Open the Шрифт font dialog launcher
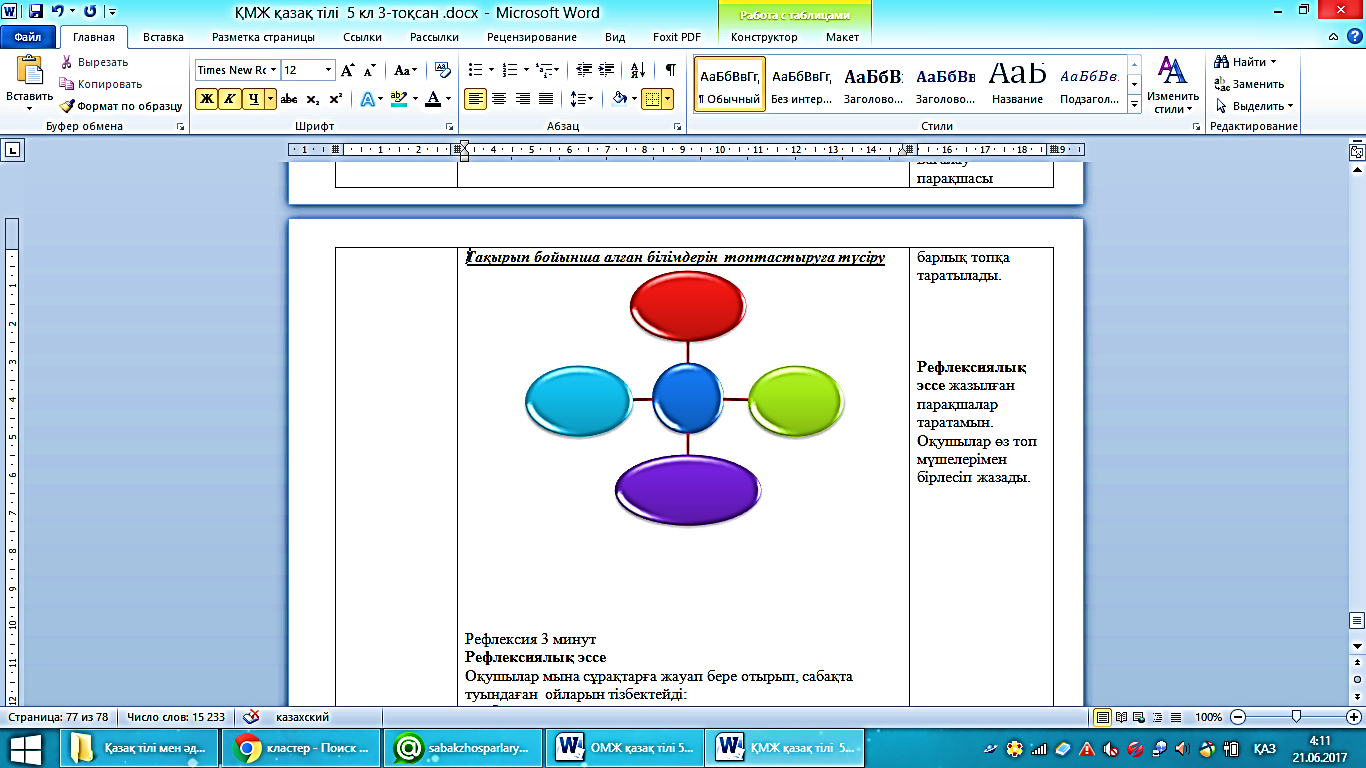This screenshot has height=768, width=1366. [449, 127]
